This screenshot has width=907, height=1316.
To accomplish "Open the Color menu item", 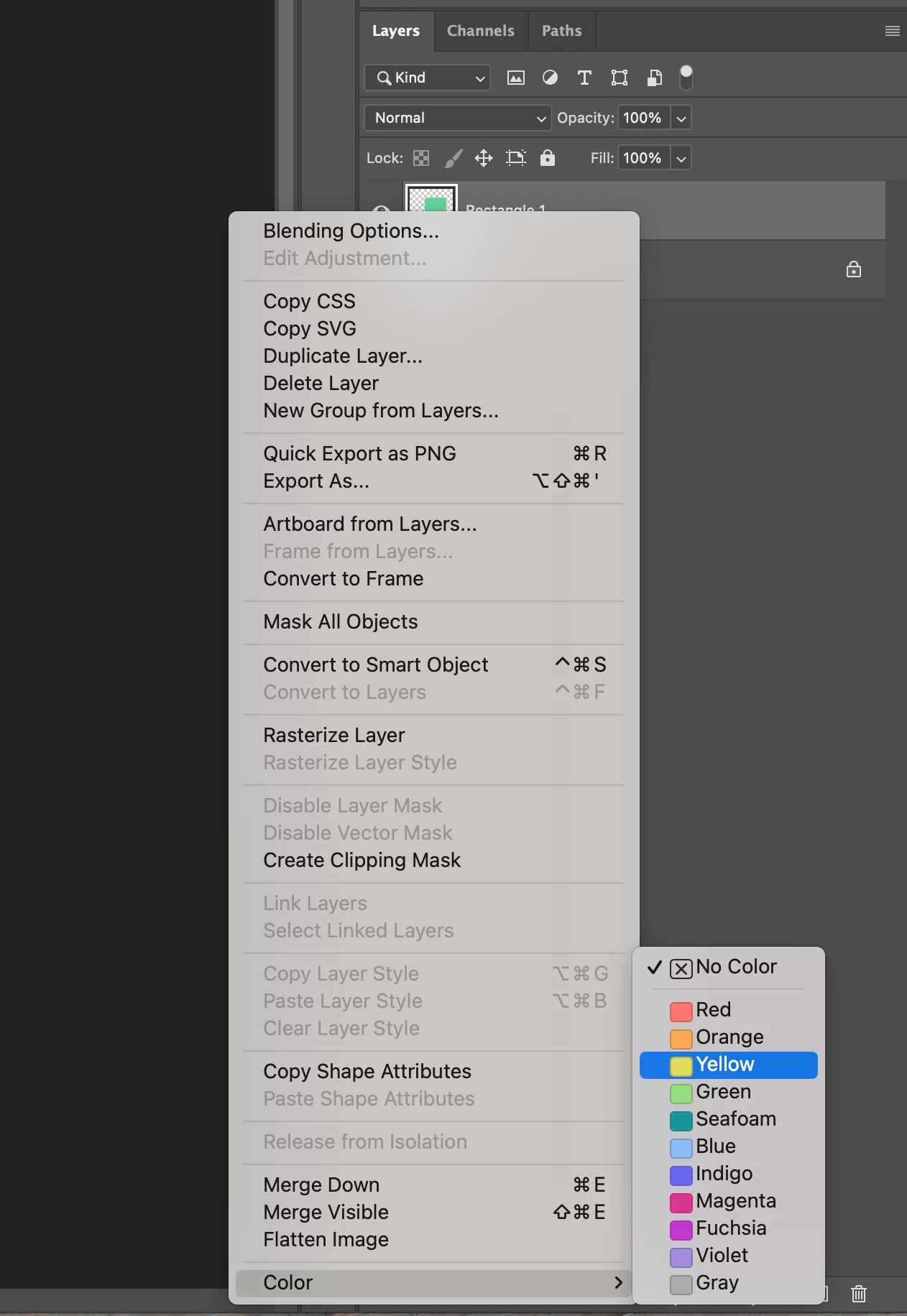I will click(434, 1282).
